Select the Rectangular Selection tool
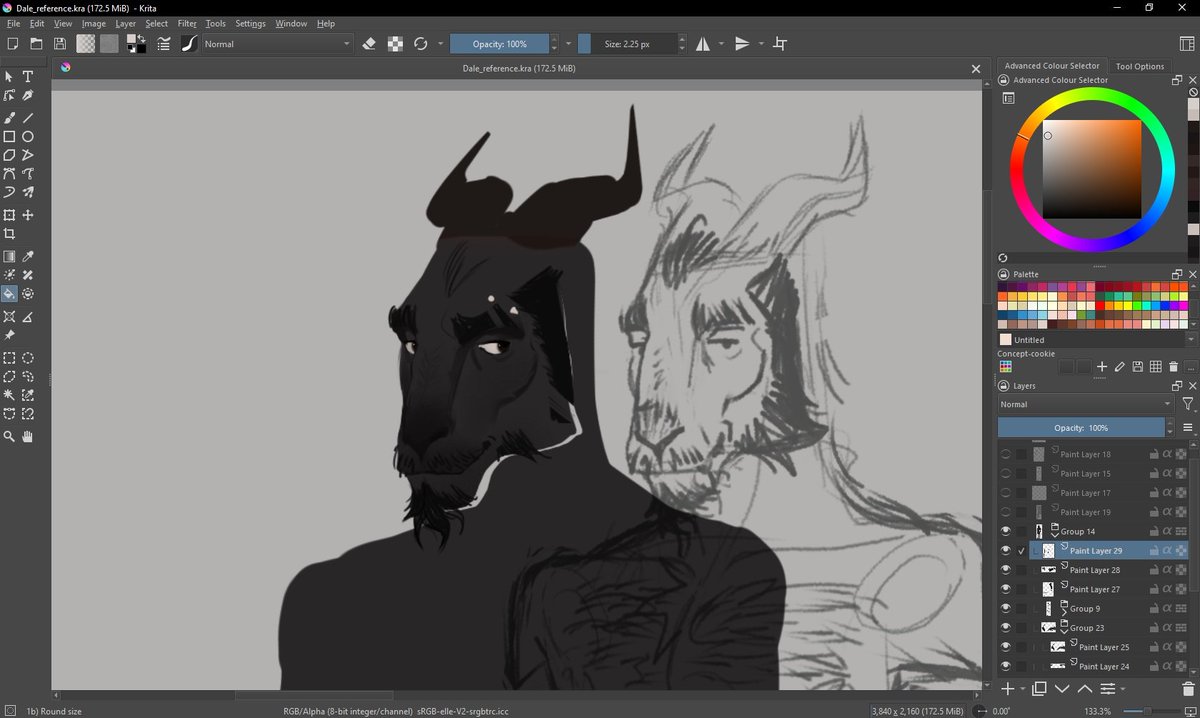Viewport: 1200px width, 718px height. coord(9,358)
